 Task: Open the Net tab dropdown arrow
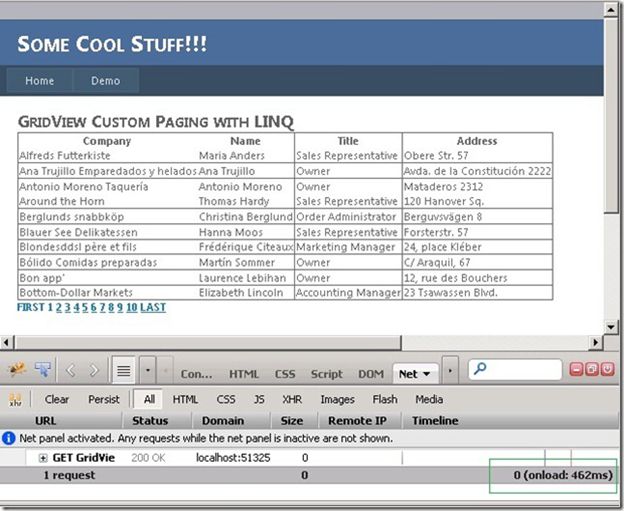[x=427, y=374]
